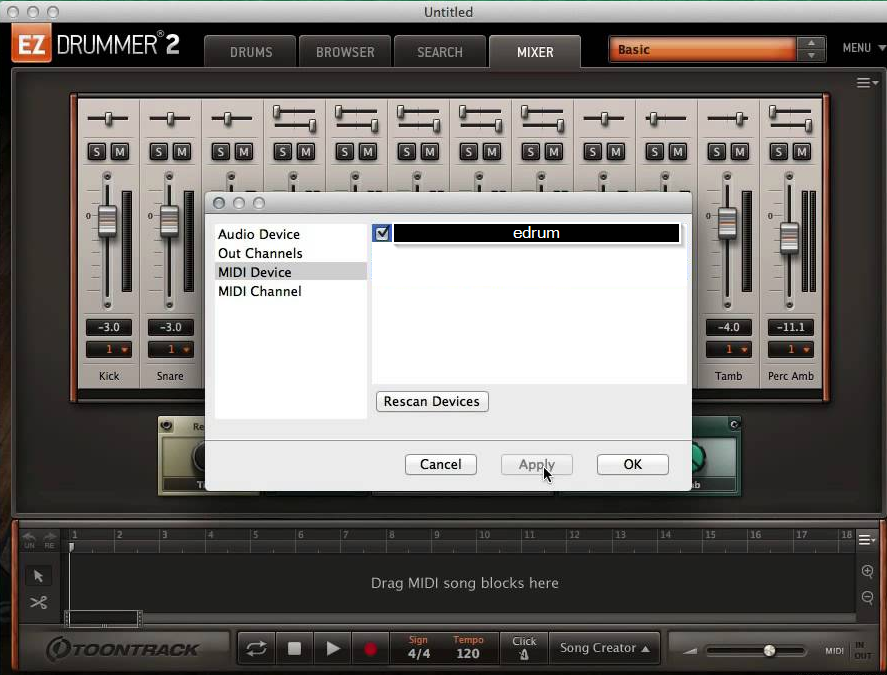Viewport: 887px width, 675px height.
Task: Click Apply in the settings dialog
Action: 537,465
